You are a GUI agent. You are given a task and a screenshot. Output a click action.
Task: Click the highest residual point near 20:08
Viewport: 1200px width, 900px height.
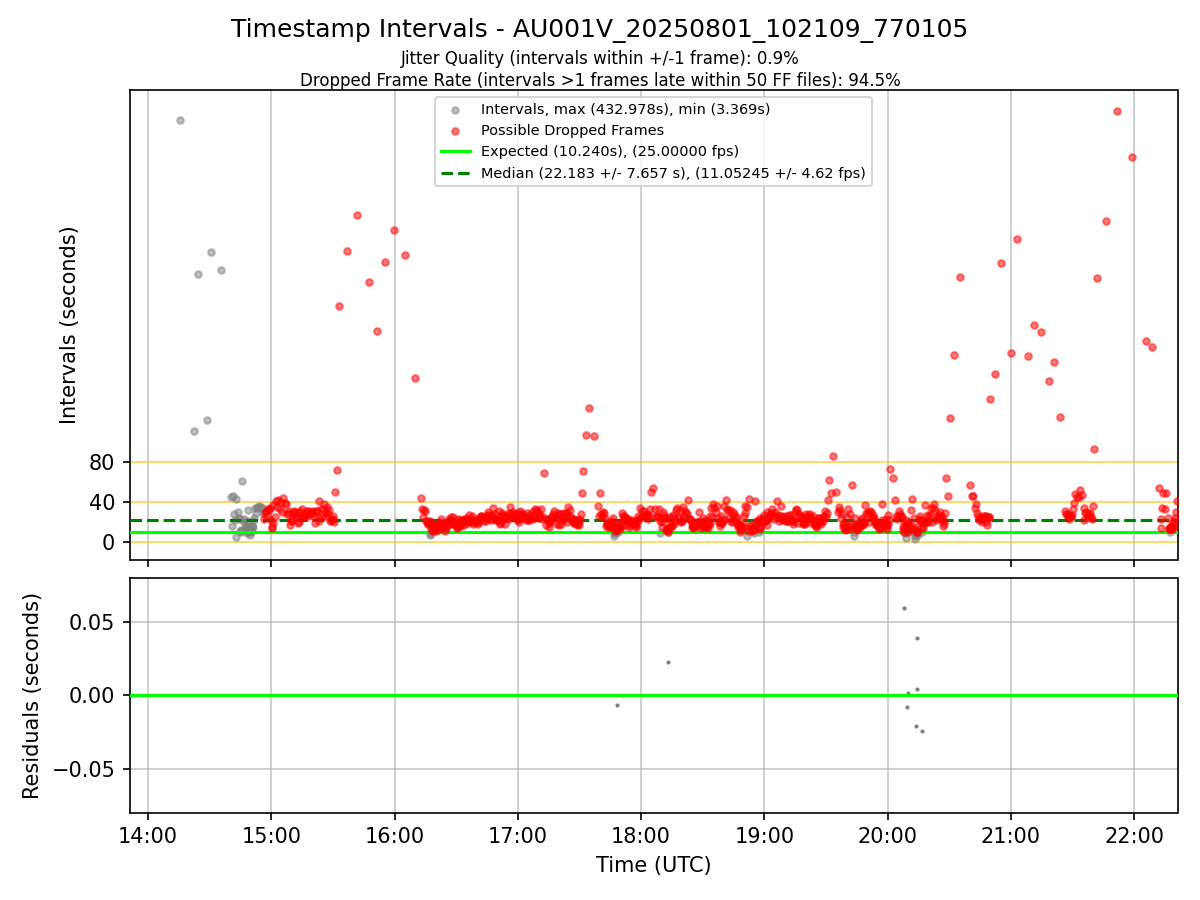click(x=904, y=608)
